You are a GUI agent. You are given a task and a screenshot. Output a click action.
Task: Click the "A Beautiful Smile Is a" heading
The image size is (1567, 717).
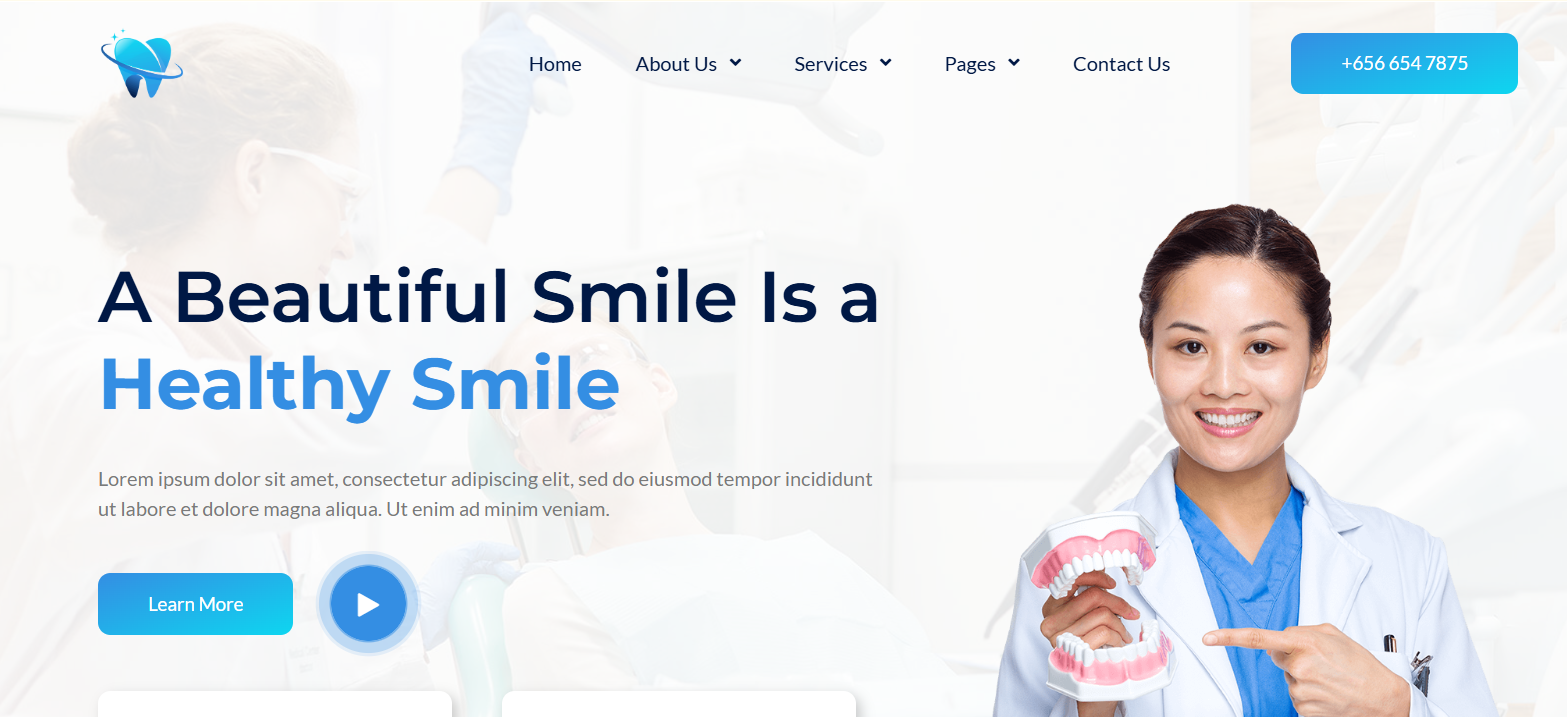pyautogui.click(x=489, y=297)
